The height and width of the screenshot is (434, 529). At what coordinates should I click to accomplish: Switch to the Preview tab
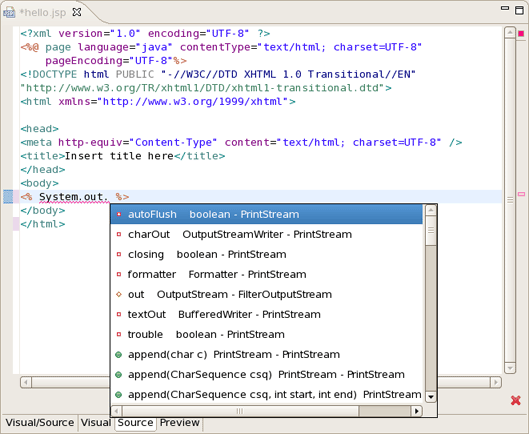(x=179, y=423)
